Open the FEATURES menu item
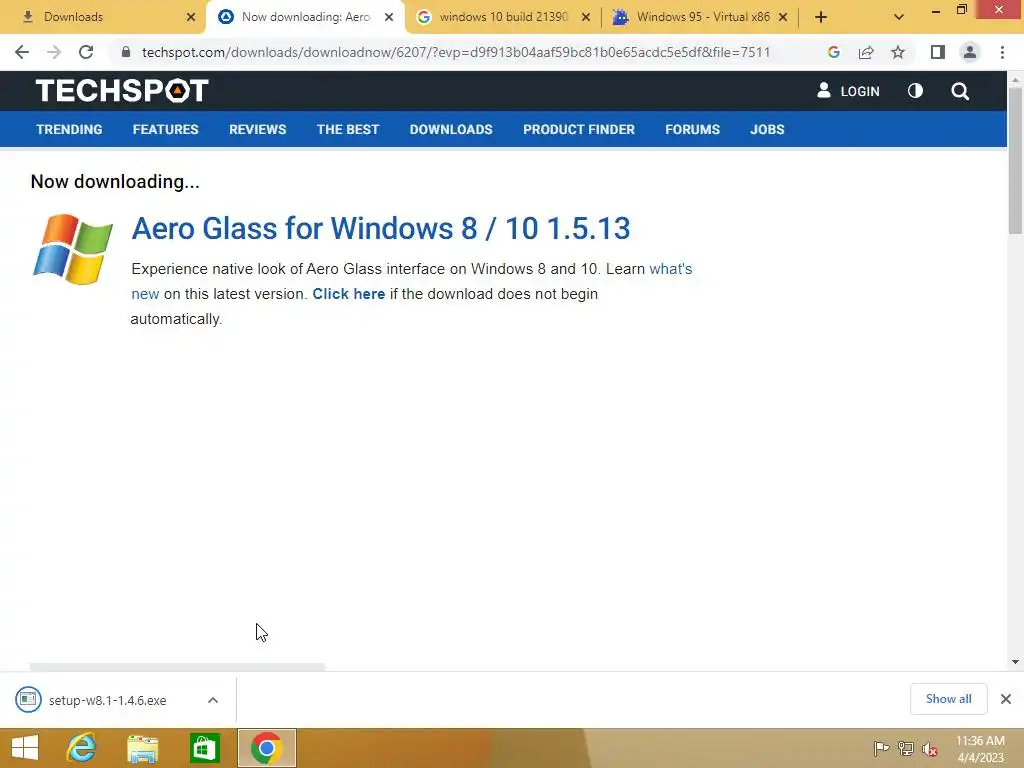This screenshot has width=1024, height=768. click(165, 129)
